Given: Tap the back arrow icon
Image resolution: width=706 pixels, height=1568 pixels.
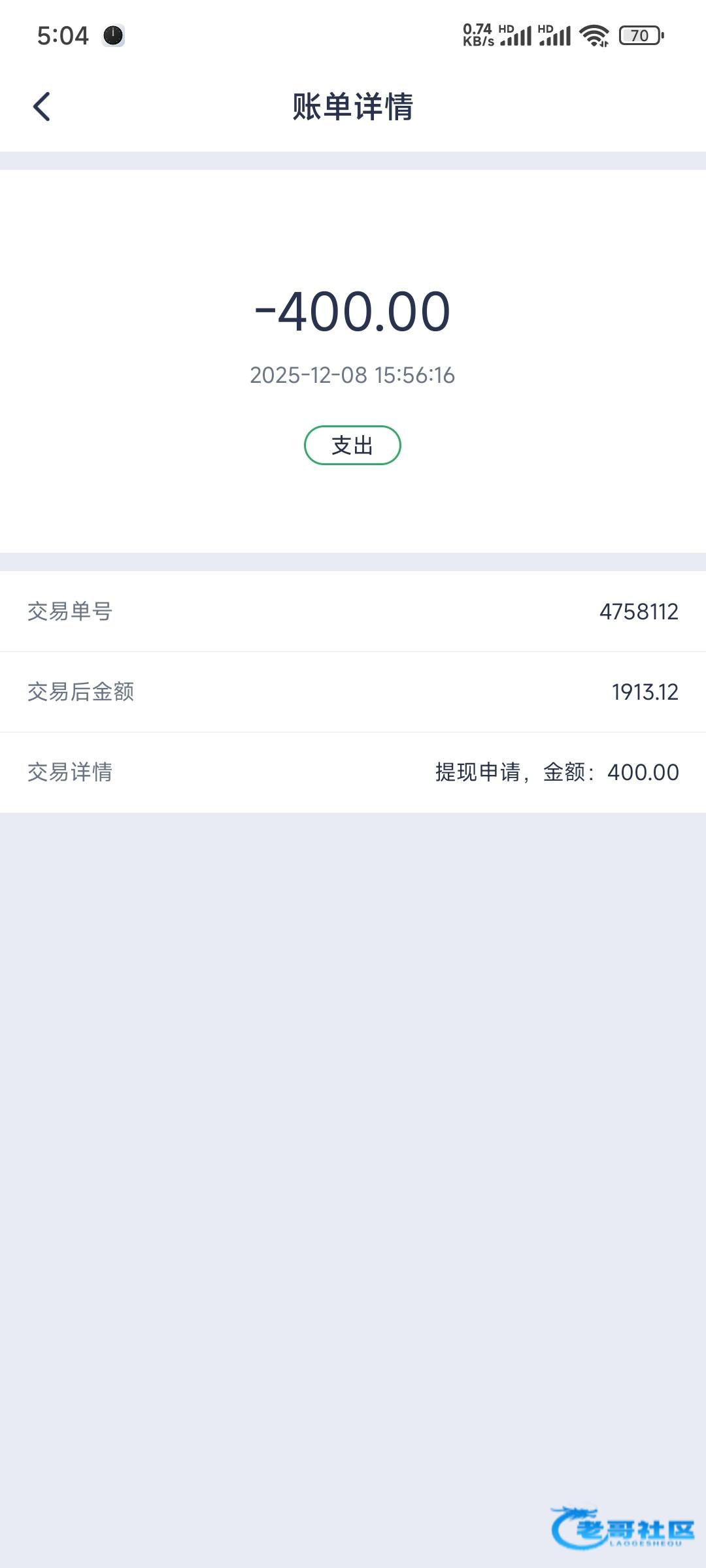Looking at the screenshot, I should pos(42,106).
